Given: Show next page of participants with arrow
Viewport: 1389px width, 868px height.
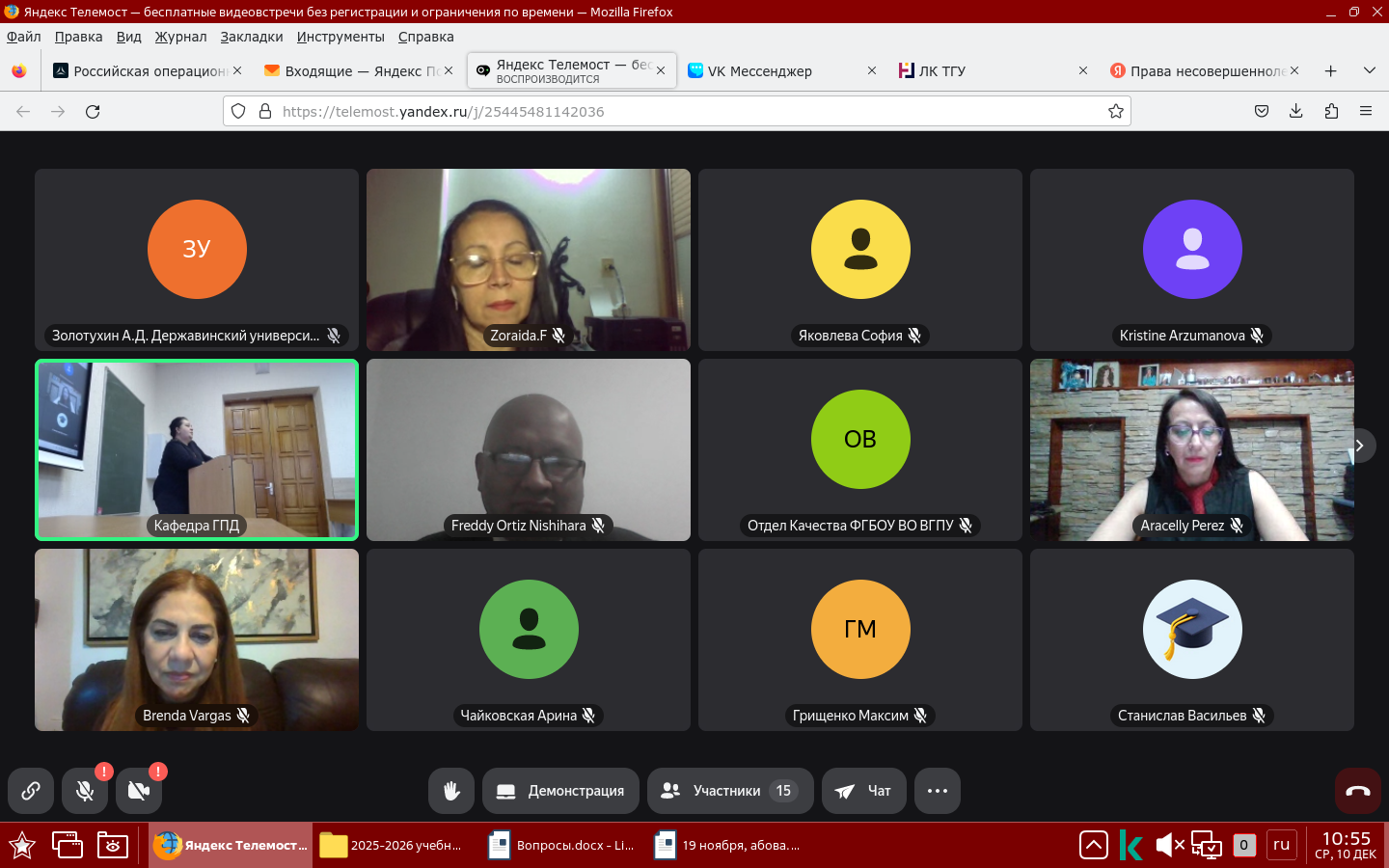Looking at the screenshot, I should (1360, 446).
